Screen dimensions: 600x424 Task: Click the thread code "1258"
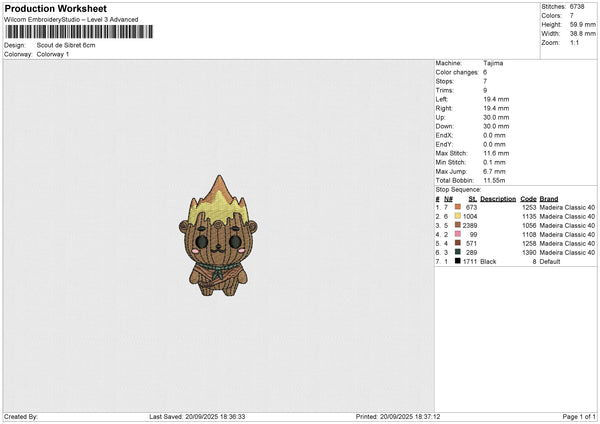(529, 243)
